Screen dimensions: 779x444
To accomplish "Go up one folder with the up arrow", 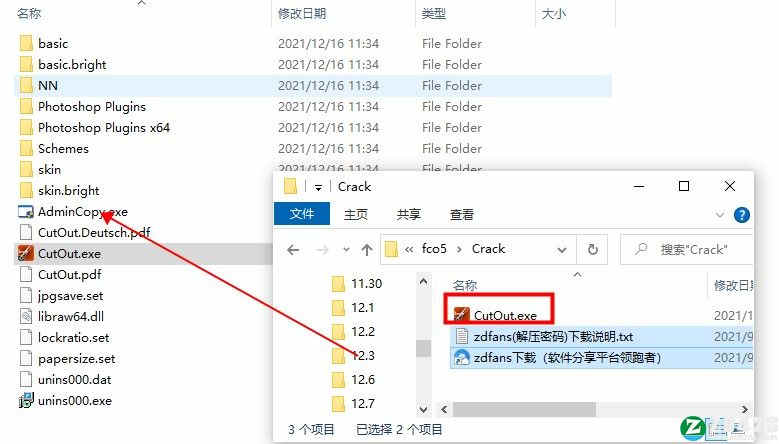I will coord(367,249).
